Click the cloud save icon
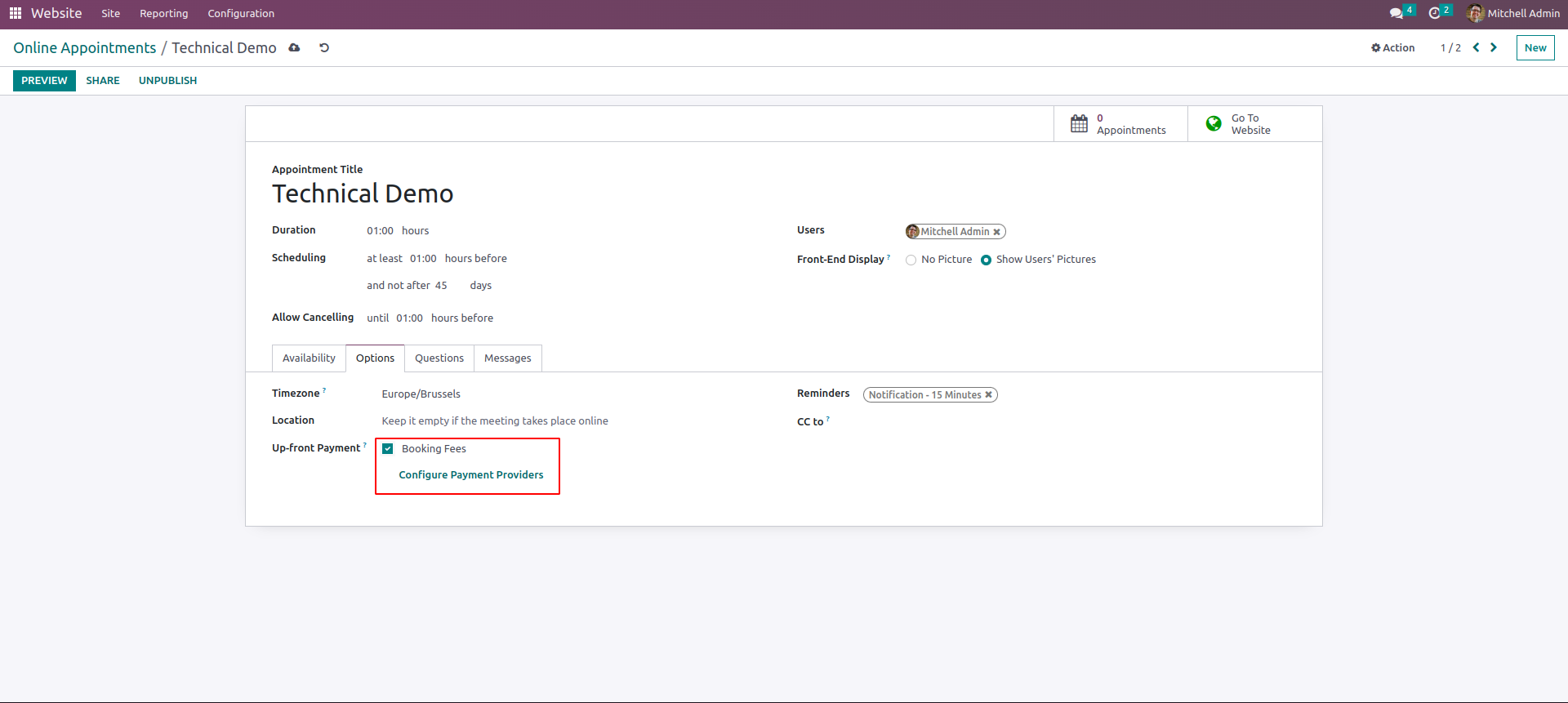The image size is (1568, 703). [294, 48]
